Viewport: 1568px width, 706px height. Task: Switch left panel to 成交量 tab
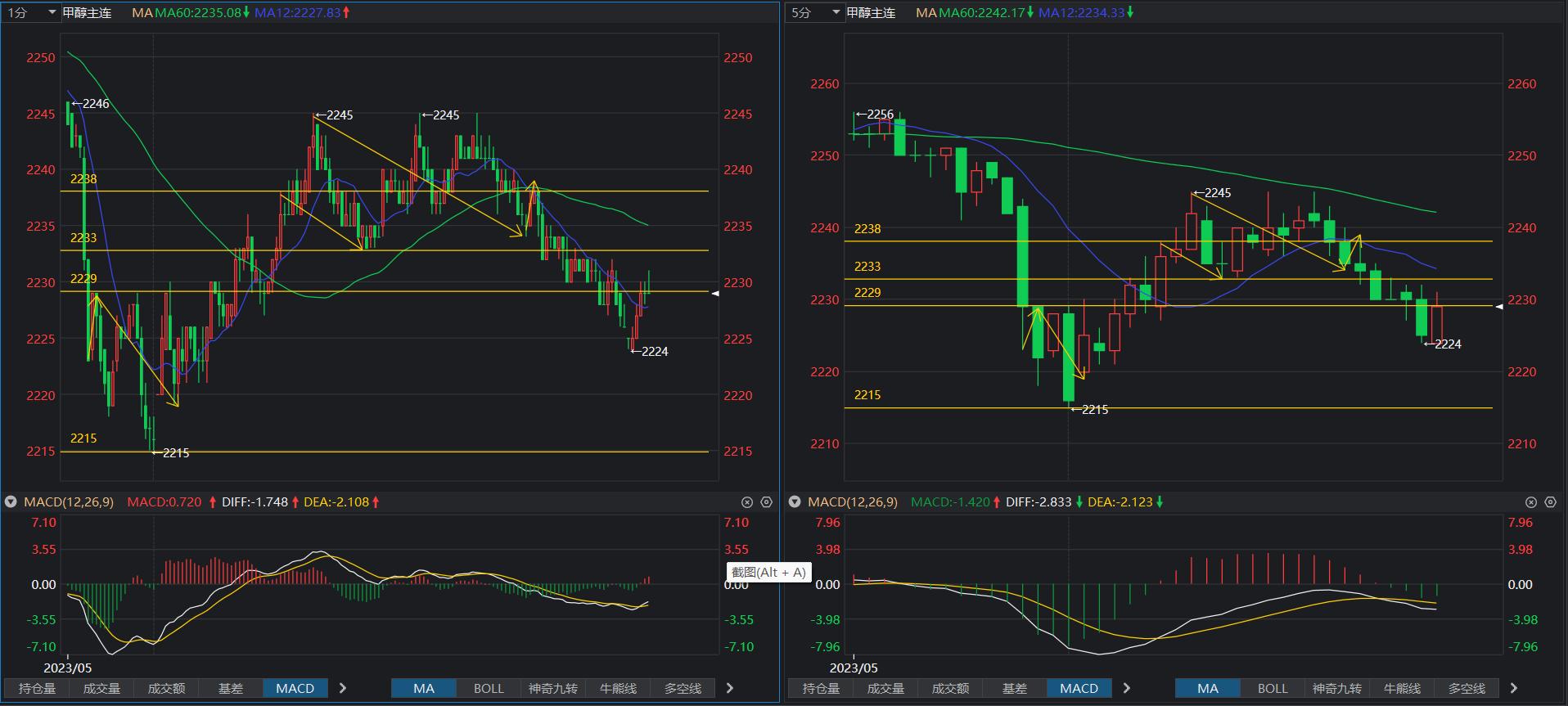point(101,688)
